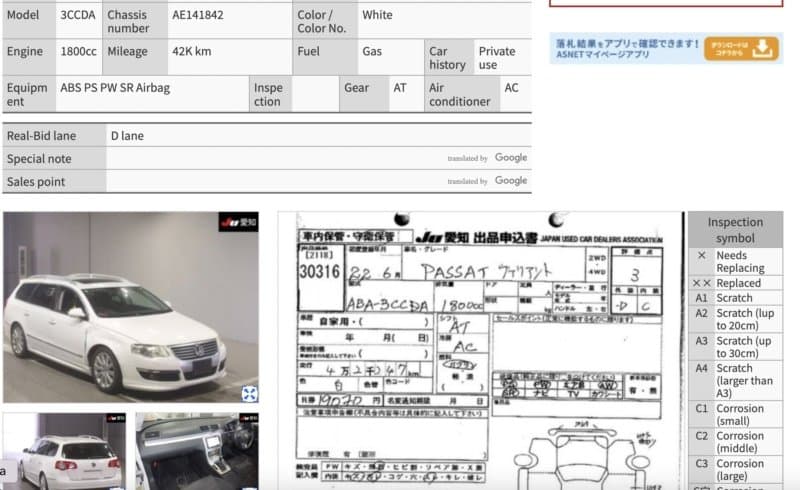This screenshot has height=490, width=800.
Task: Click the A4 Scratch larger than A3 row
Action: (735, 380)
